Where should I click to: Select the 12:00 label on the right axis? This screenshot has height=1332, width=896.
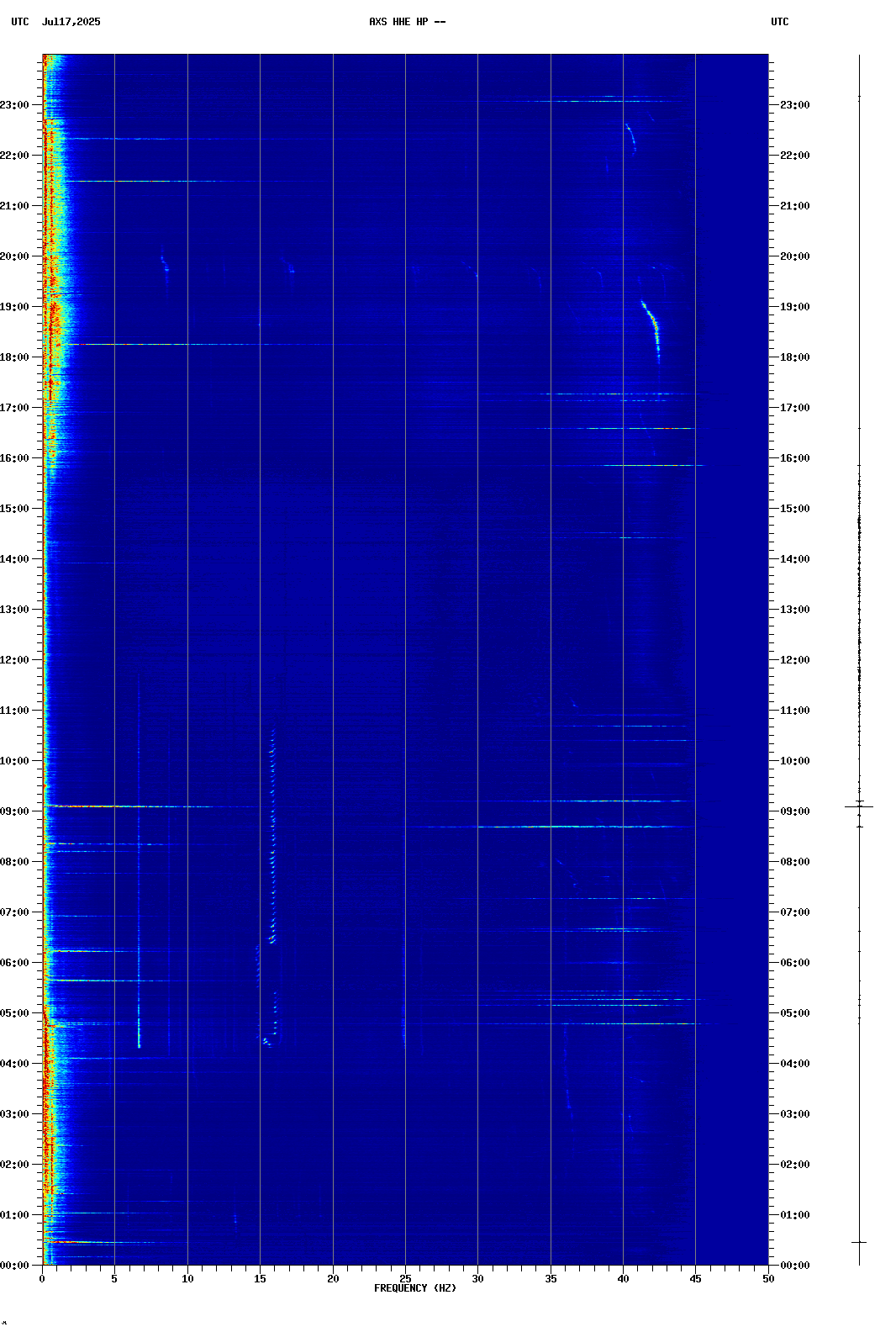(795, 660)
